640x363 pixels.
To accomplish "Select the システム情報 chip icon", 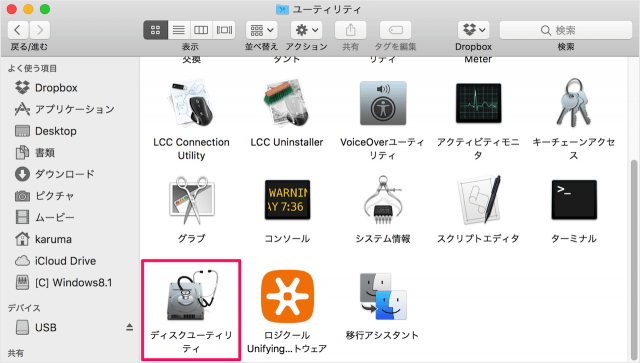I will click(383, 200).
